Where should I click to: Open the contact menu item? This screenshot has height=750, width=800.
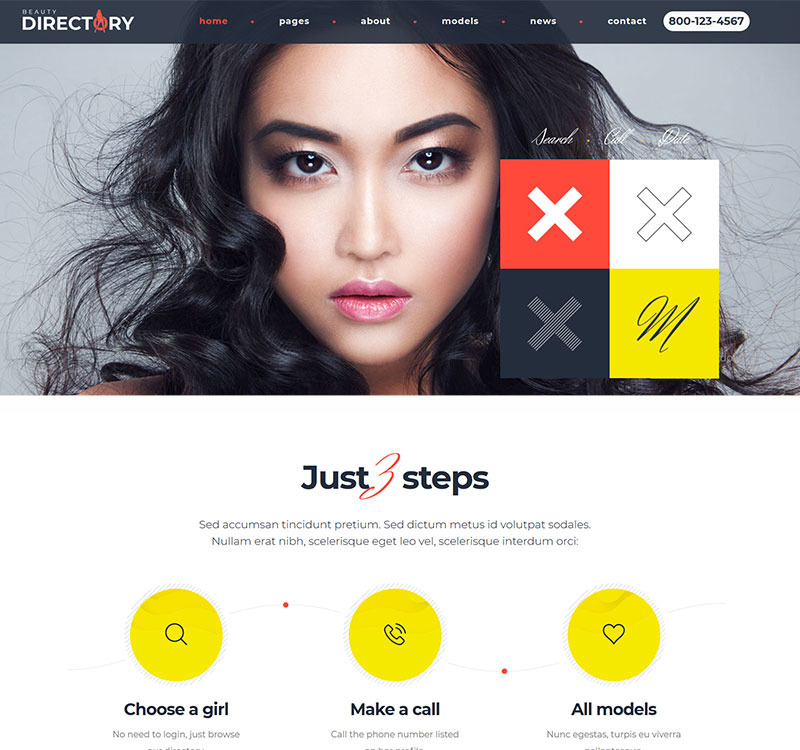627,21
